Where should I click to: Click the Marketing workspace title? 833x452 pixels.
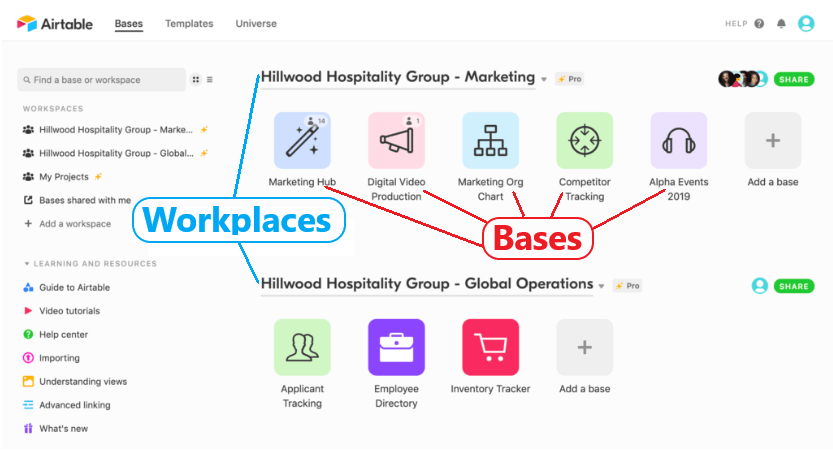pyautogui.click(x=398, y=77)
